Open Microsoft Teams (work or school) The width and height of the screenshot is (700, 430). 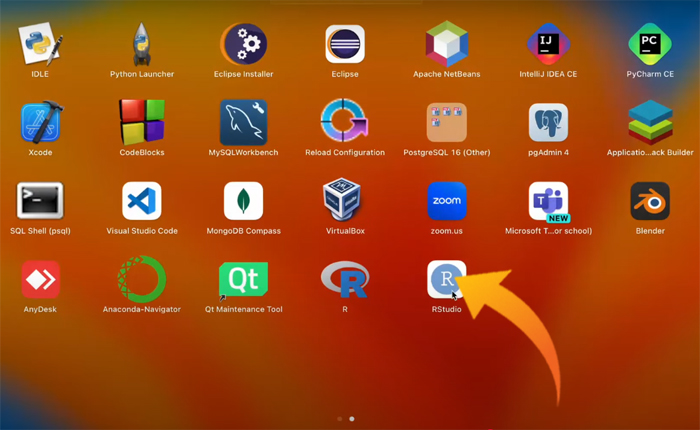pos(548,201)
